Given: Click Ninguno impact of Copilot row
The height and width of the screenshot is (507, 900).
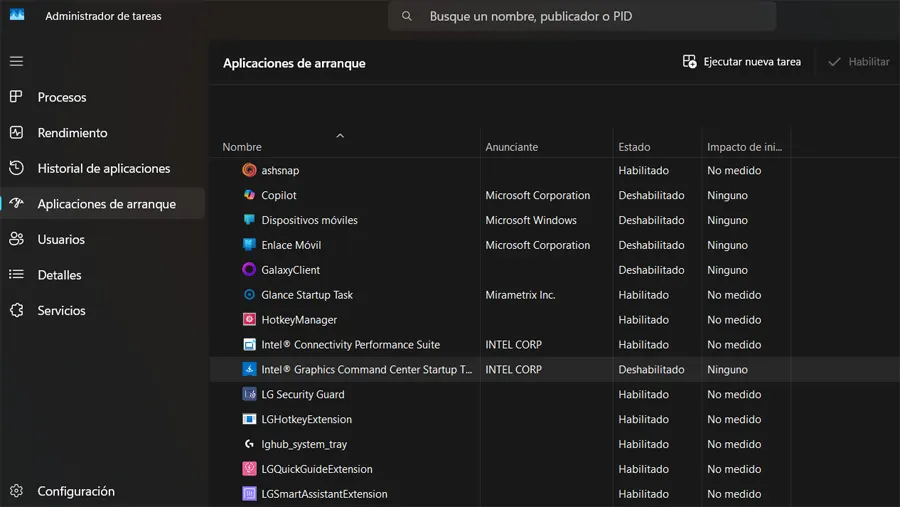Looking at the screenshot, I should (727, 195).
